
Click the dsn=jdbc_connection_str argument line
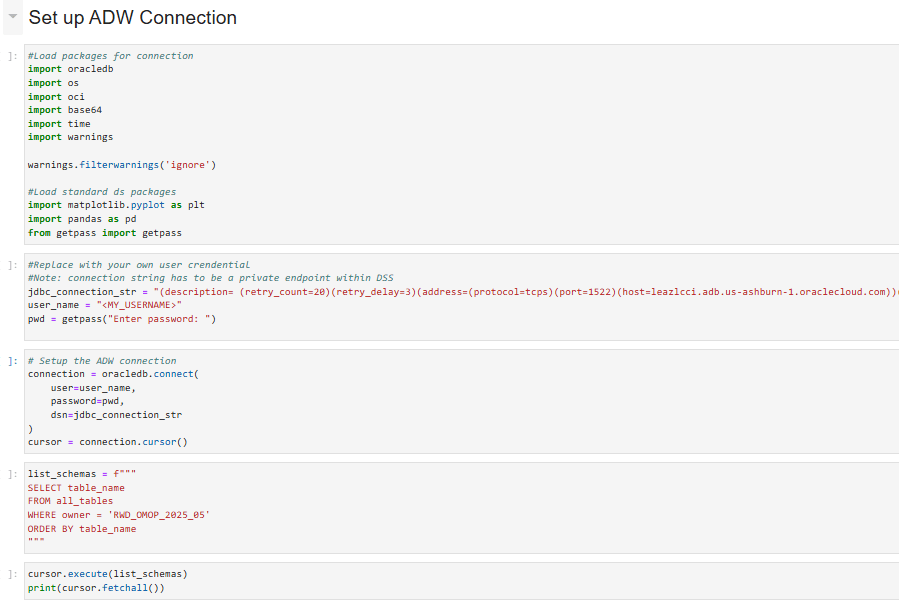coord(116,414)
